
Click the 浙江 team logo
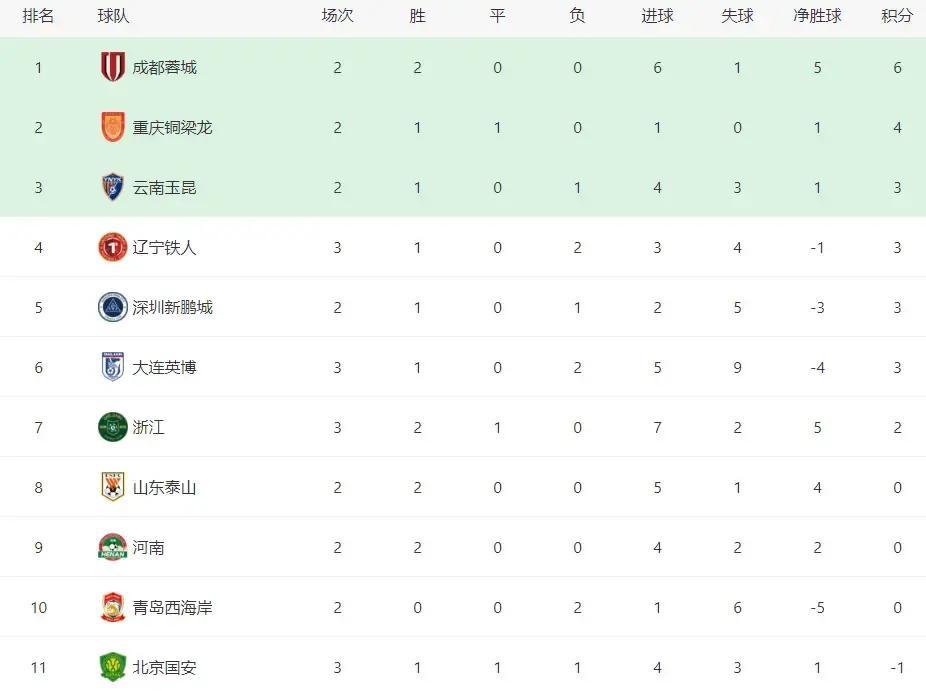[x=112, y=427]
